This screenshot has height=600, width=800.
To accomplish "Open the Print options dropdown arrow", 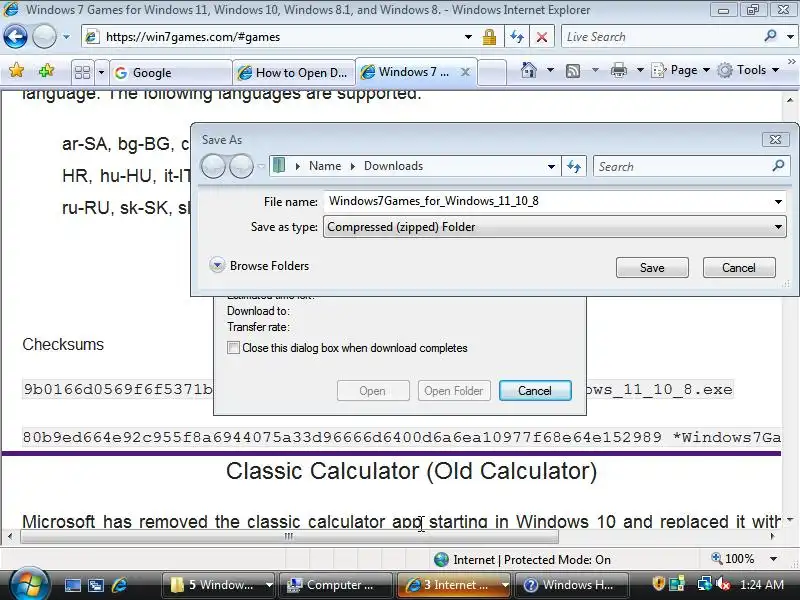I will coord(640,70).
